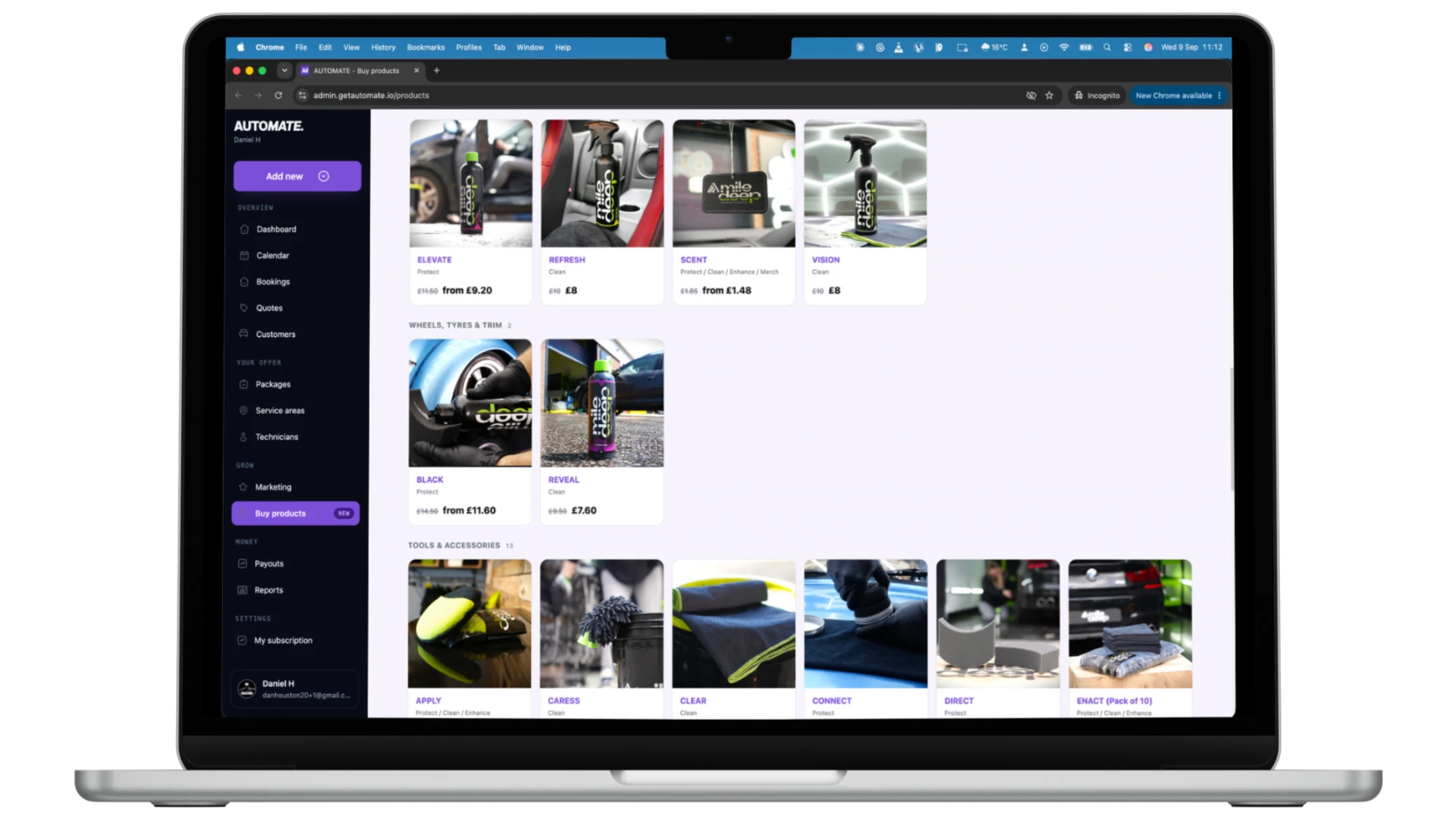Click the ENACT (Pack of 10) image
The width and height of the screenshot is (1456, 819).
[x=1130, y=623]
